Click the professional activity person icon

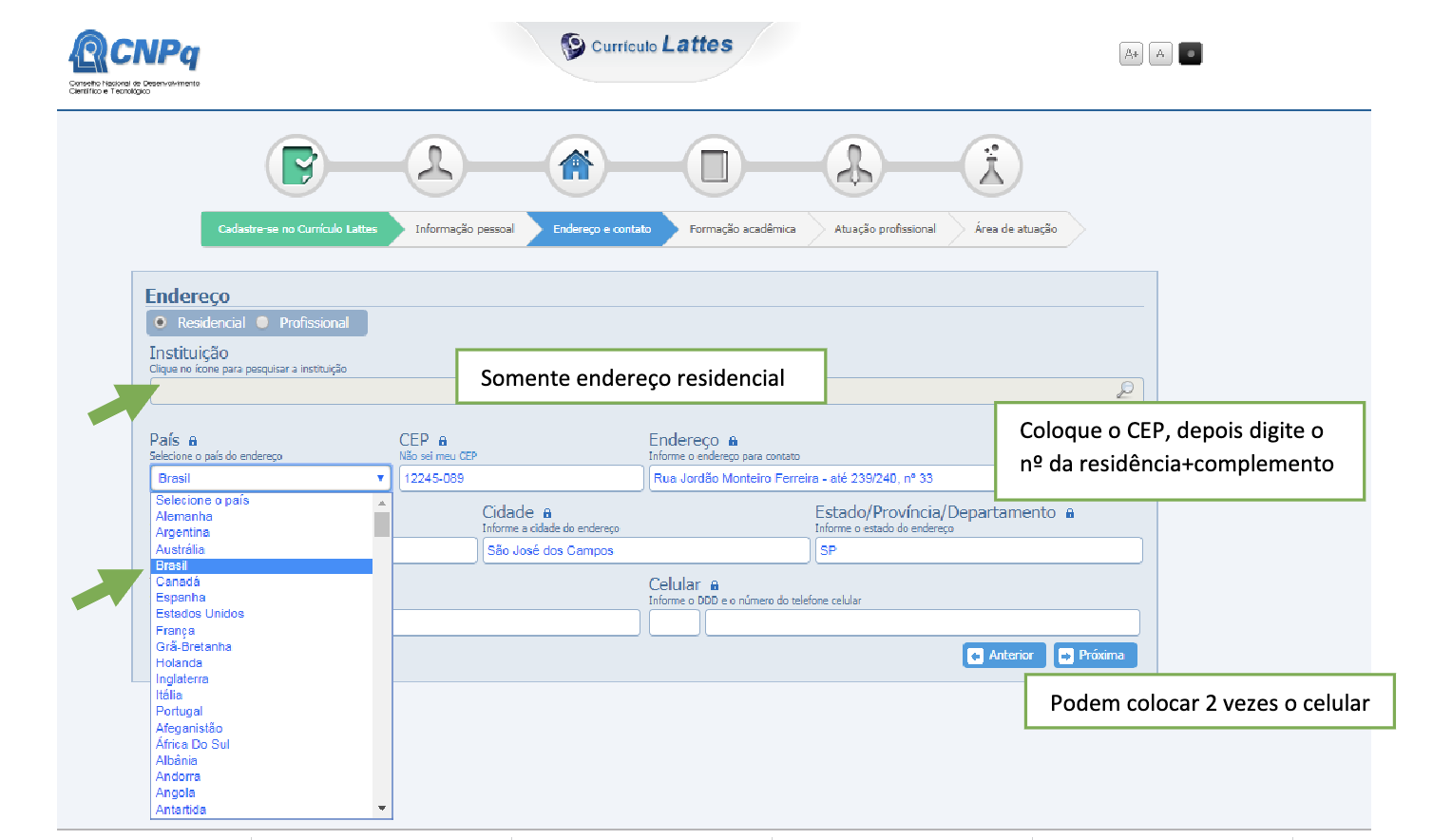[x=853, y=165]
